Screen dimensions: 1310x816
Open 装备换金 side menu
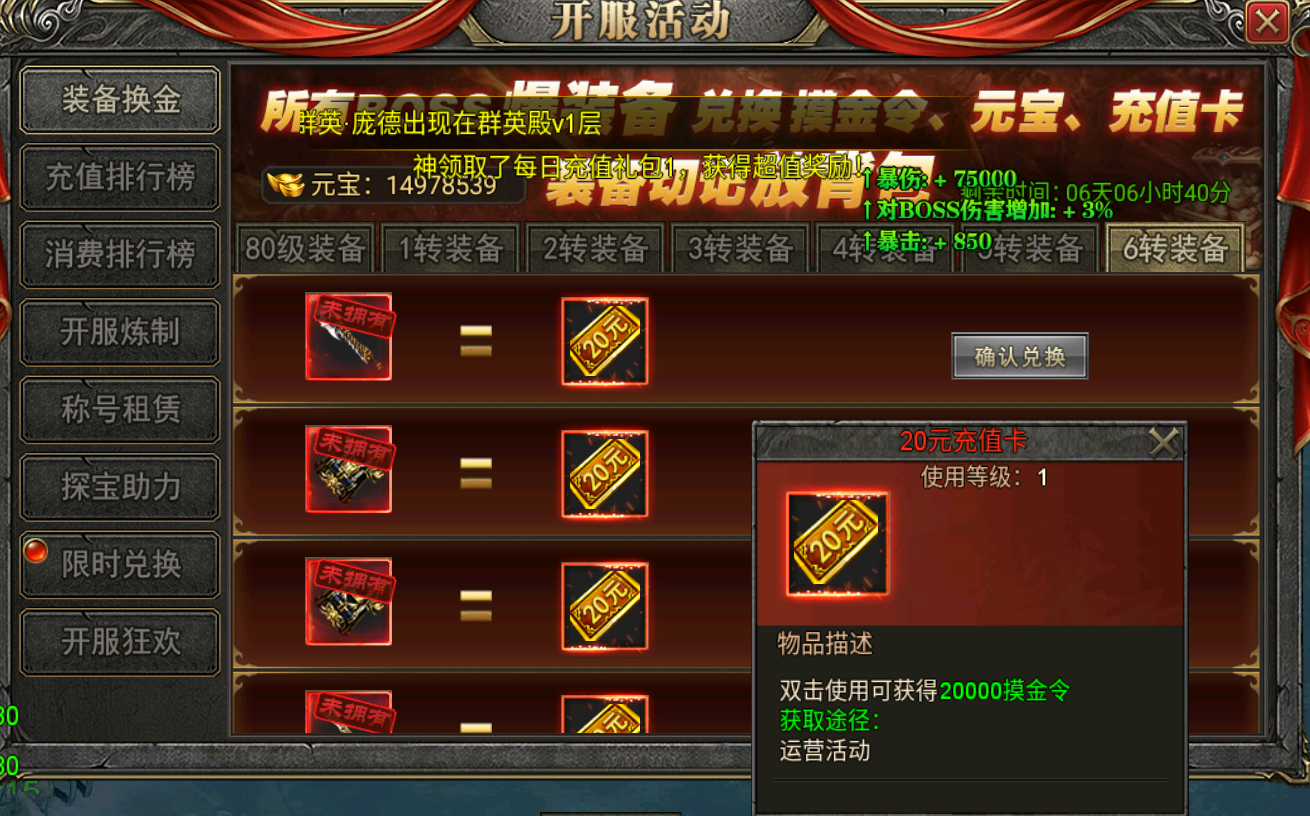coord(120,100)
